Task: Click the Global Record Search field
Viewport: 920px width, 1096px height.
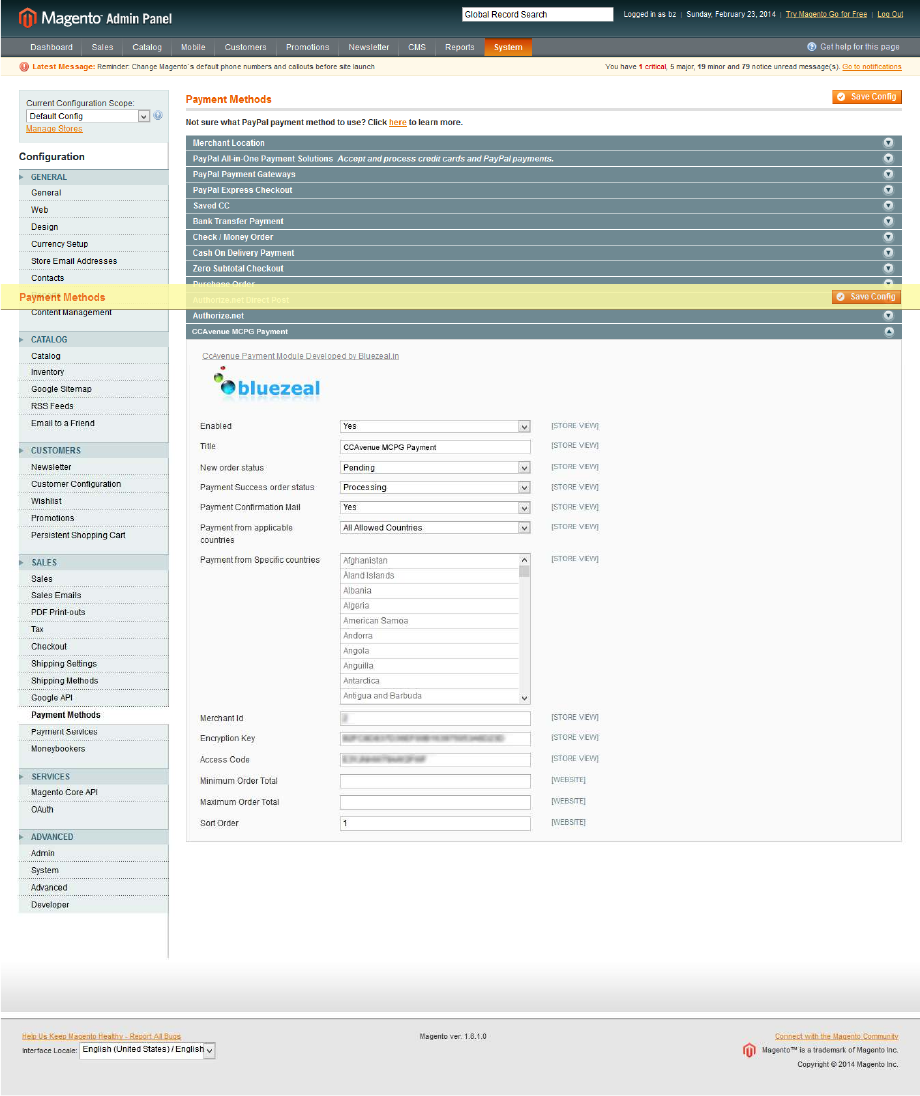Action: [537, 14]
